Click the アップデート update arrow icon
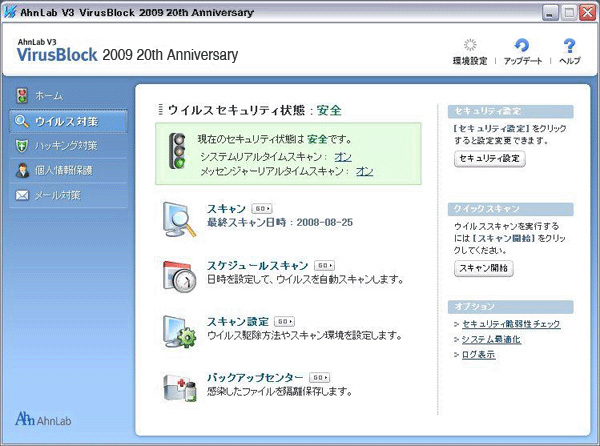Image resolution: width=600 pixels, height=446 pixels. [522, 45]
